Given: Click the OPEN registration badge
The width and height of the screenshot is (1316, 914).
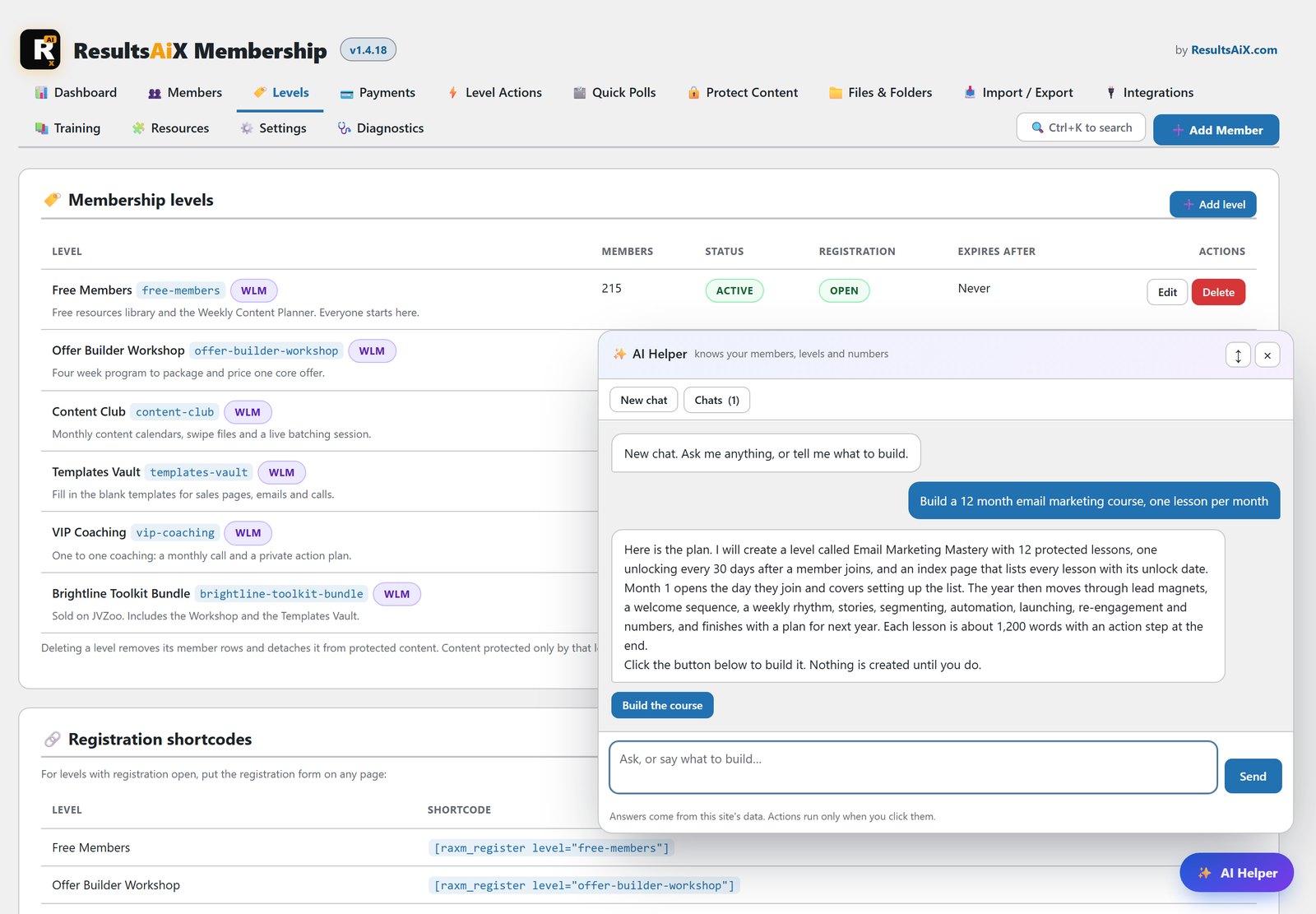Looking at the screenshot, I should pos(844,290).
